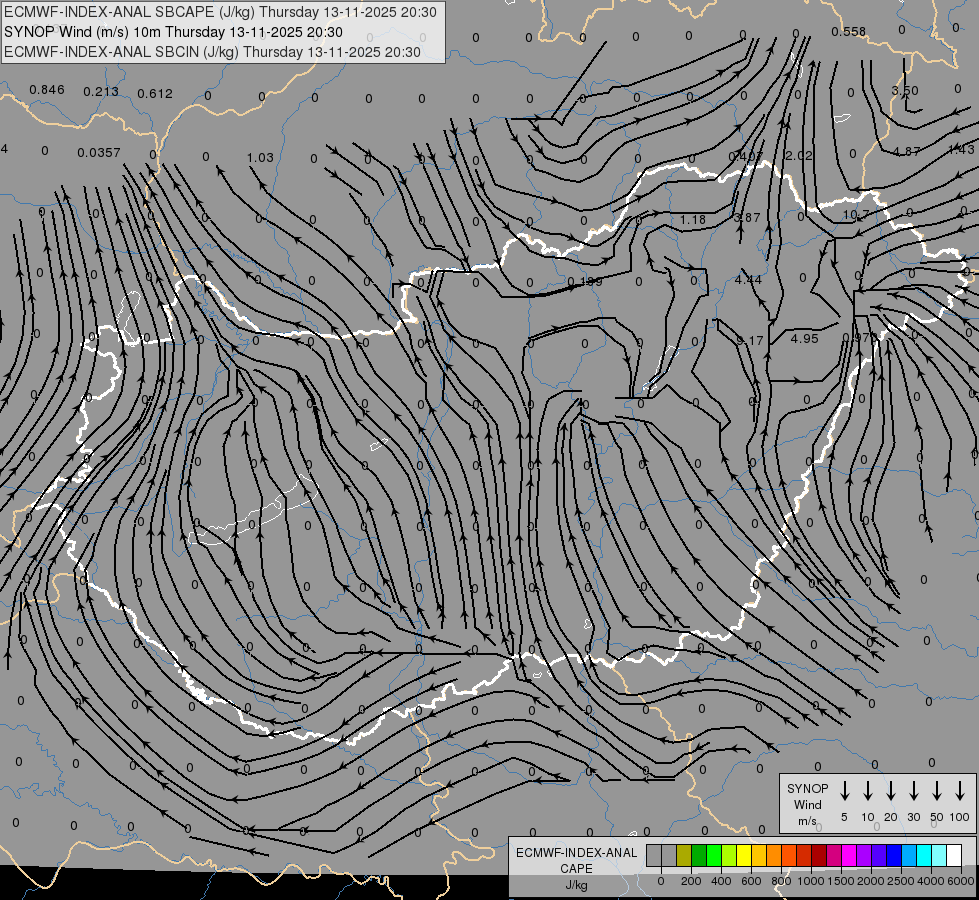The height and width of the screenshot is (900, 979).
Task: Click the 4.95 value on the map
Action: tap(804, 339)
